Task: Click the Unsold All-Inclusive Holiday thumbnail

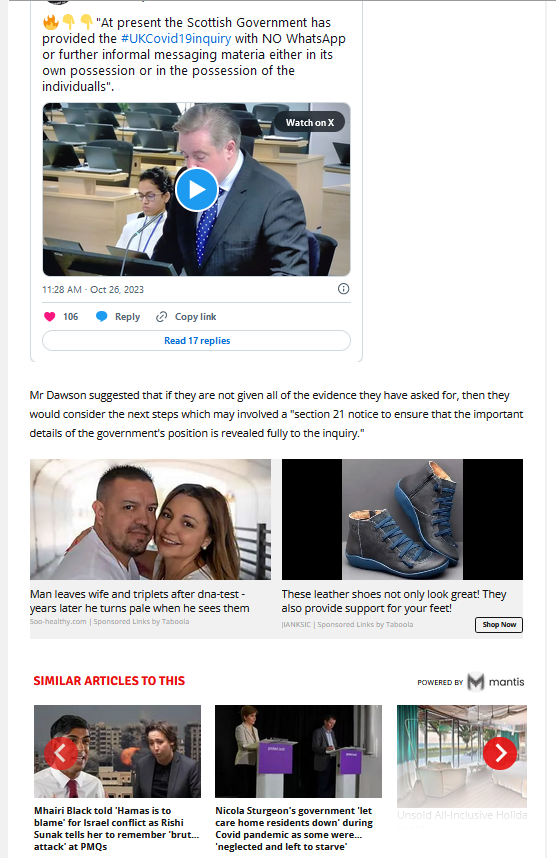Action: 462,756
